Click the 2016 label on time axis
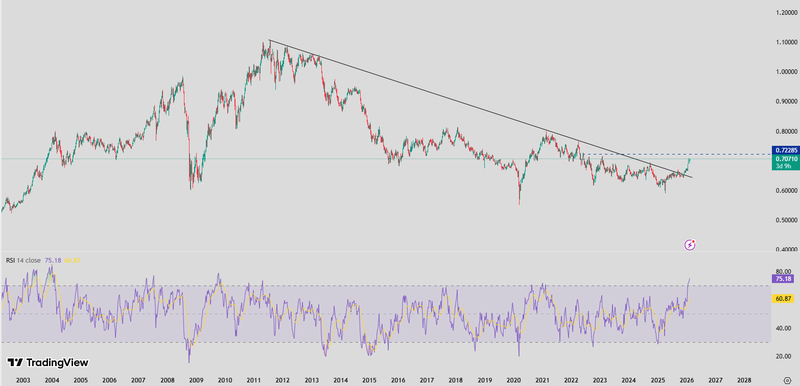The width and height of the screenshot is (800, 386). tap(398, 380)
